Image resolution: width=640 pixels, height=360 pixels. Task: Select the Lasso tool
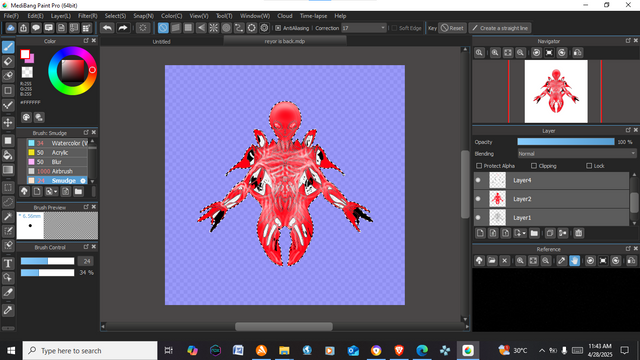pyautogui.click(x=8, y=202)
